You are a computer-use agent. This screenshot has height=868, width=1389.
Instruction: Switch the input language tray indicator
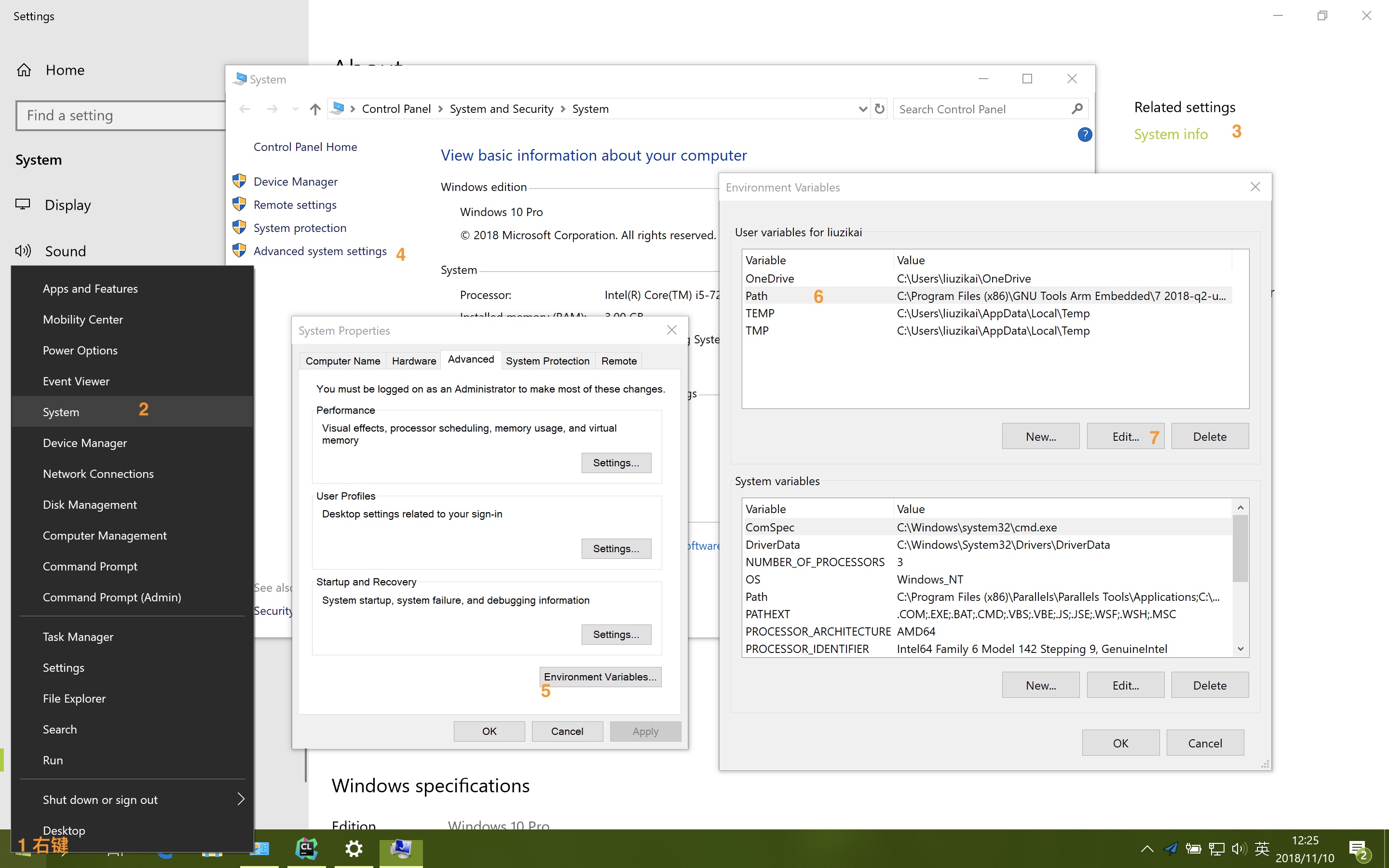(x=1262, y=849)
